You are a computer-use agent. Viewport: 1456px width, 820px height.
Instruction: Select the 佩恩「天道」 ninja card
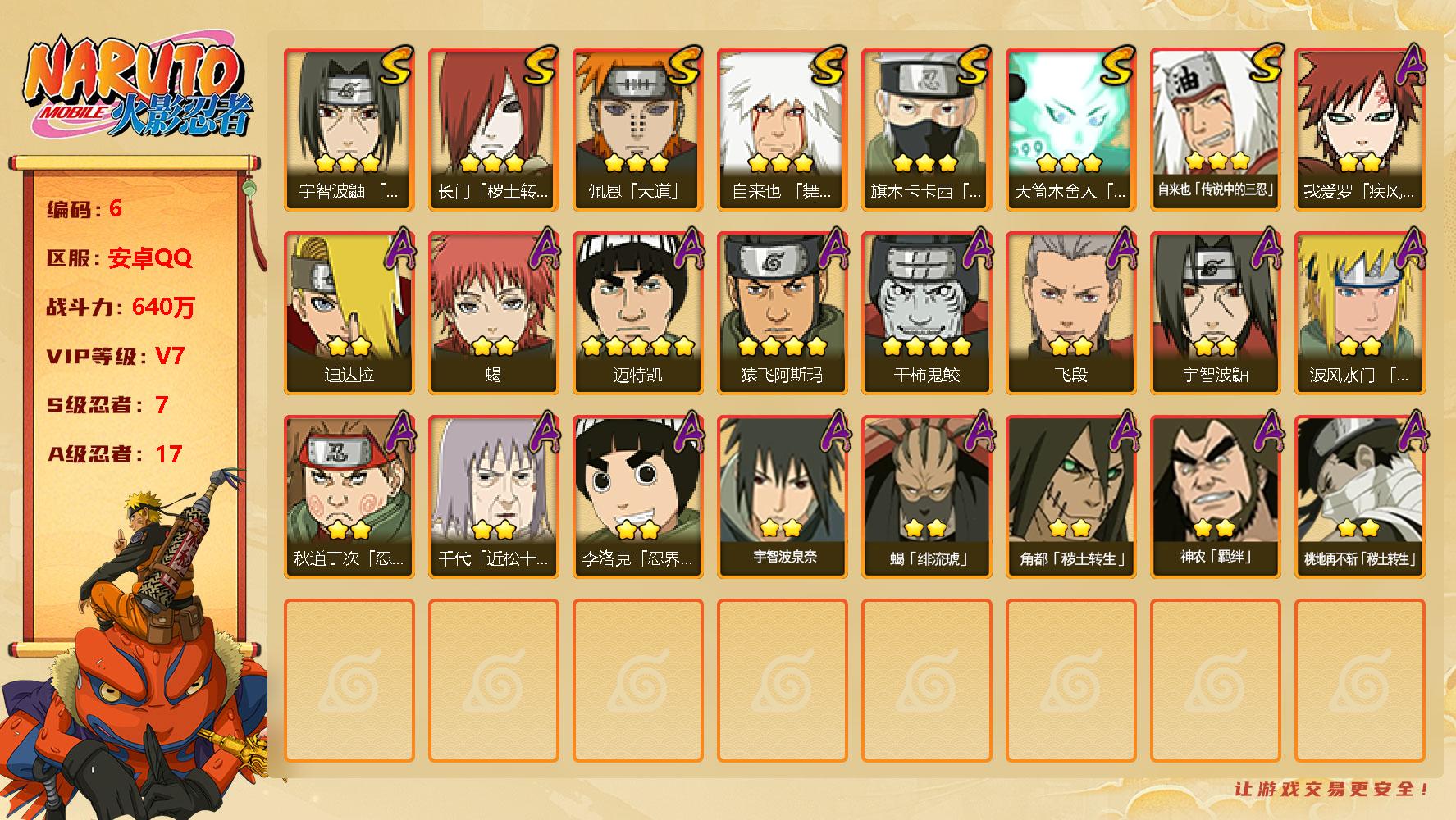pyautogui.click(x=637, y=129)
